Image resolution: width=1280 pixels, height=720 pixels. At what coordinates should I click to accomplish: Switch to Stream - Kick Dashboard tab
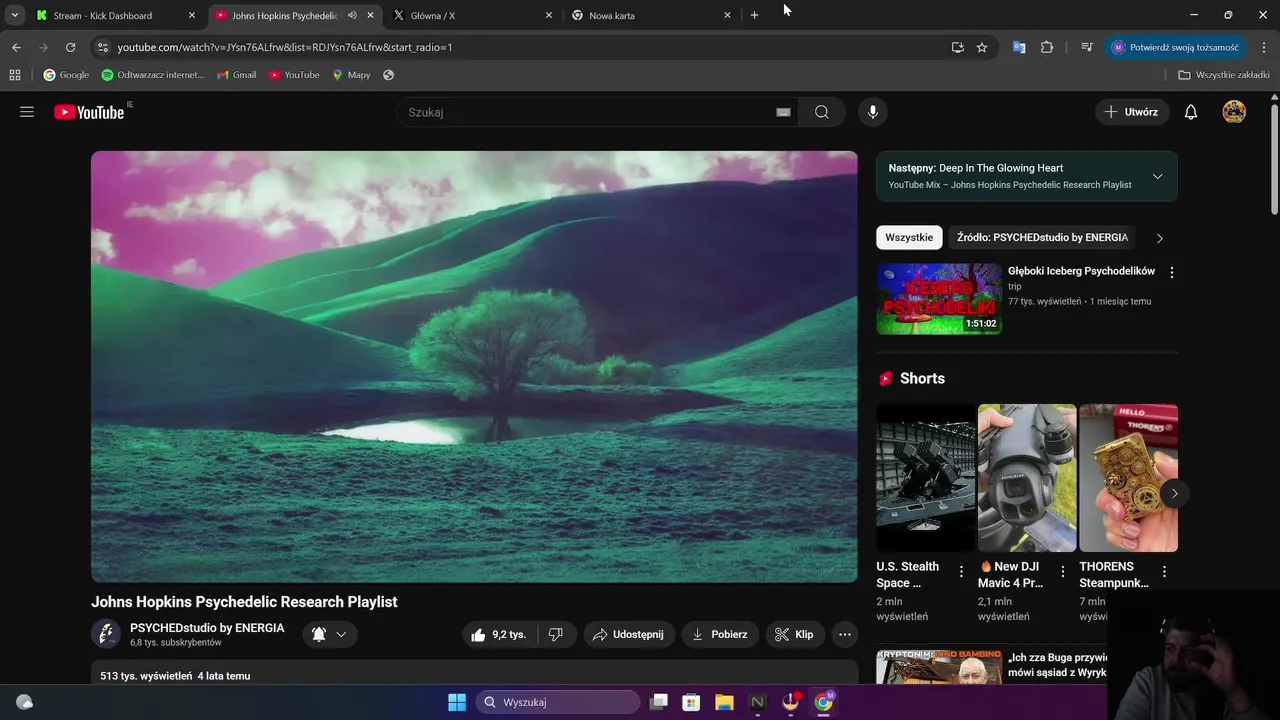pos(115,15)
